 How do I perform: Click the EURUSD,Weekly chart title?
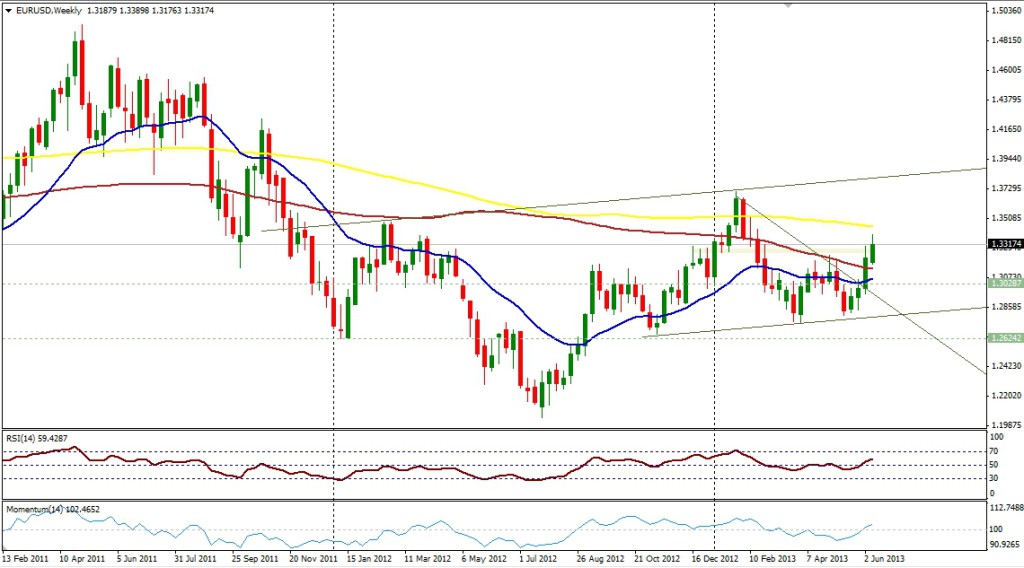pyautogui.click(x=48, y=11)
